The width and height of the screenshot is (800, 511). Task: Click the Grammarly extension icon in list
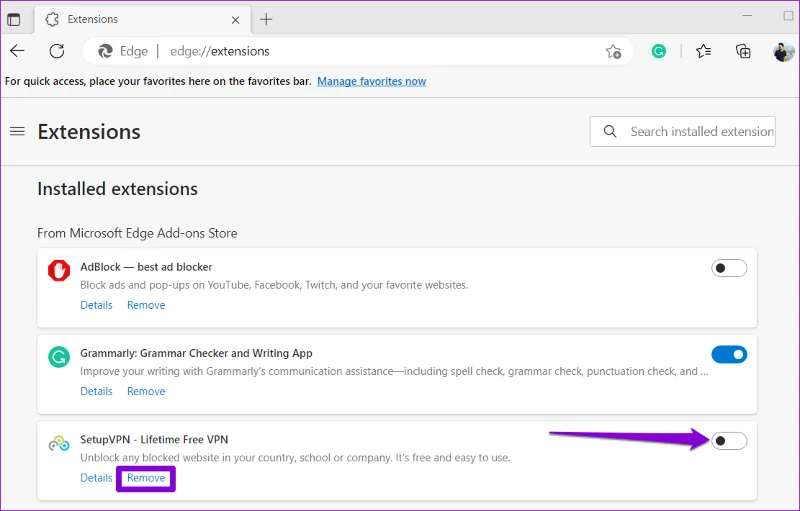(x=59, y=356)
